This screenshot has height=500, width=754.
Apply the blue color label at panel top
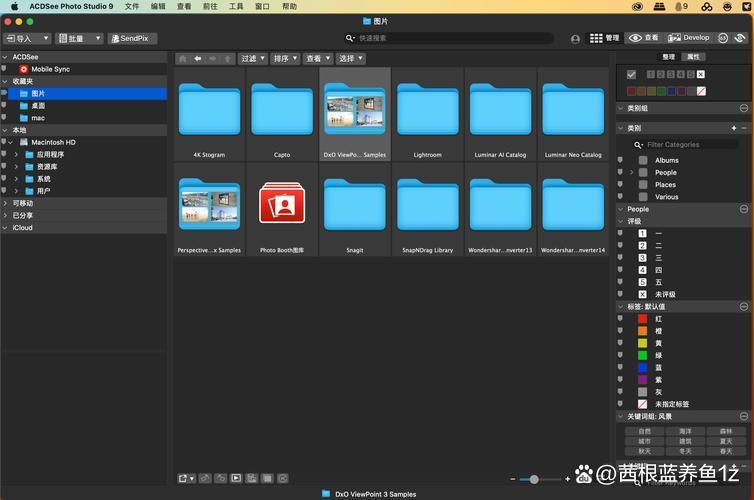coord(671,91)
